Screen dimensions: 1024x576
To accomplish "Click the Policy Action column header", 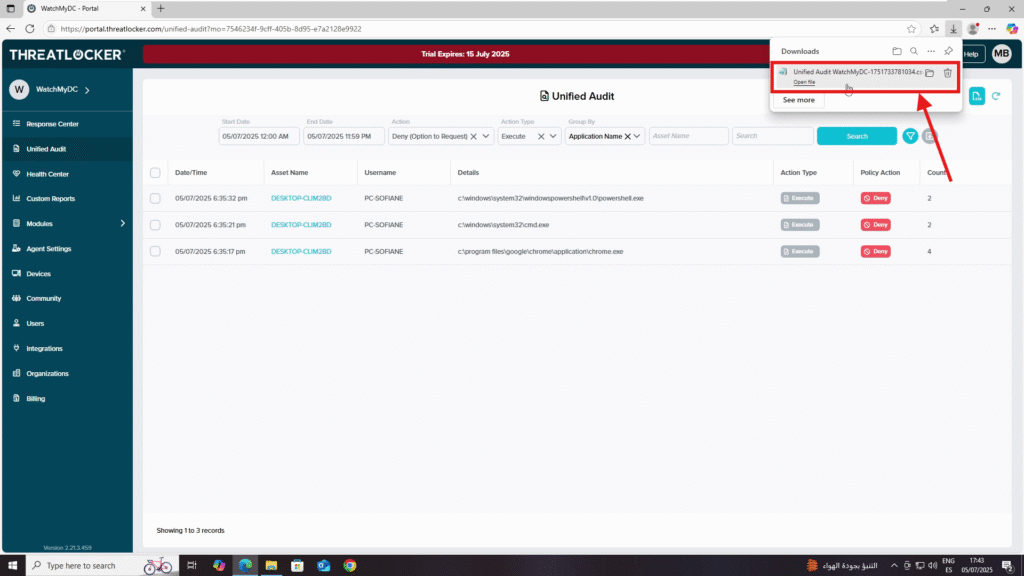I will point(880,172).
